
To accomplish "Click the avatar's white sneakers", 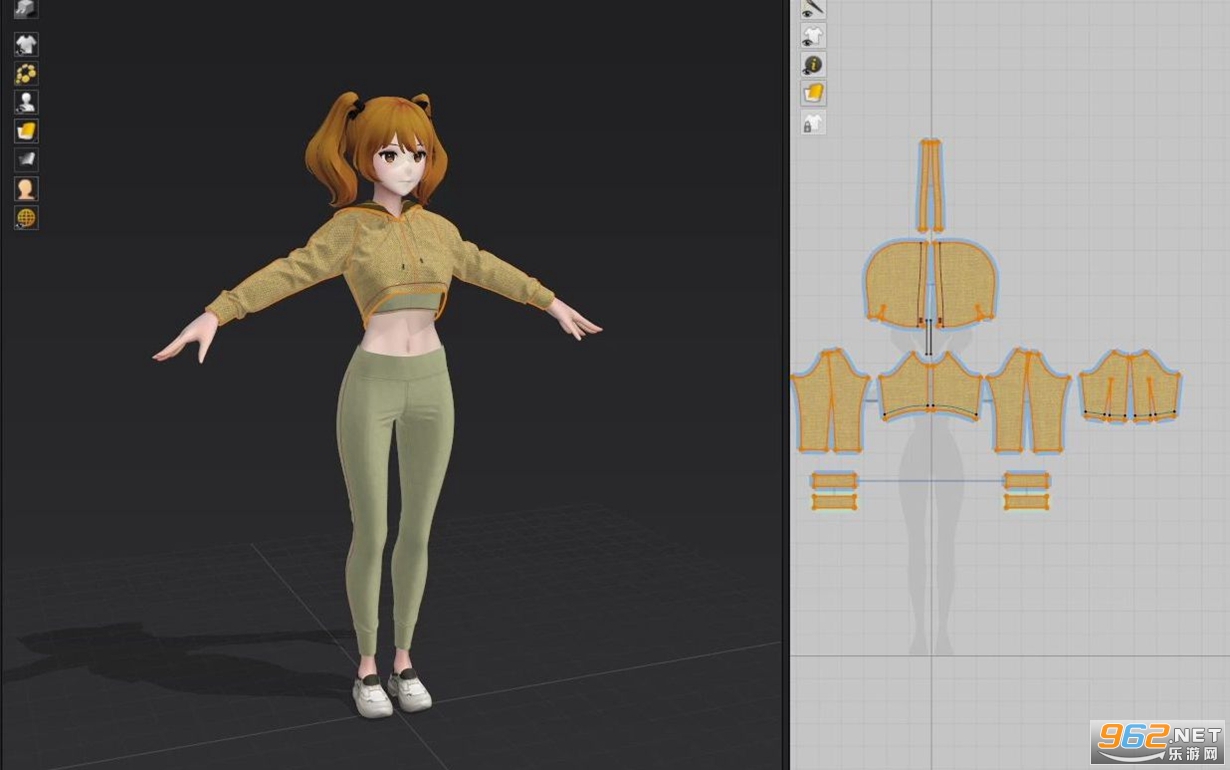I will coord(391,692).
